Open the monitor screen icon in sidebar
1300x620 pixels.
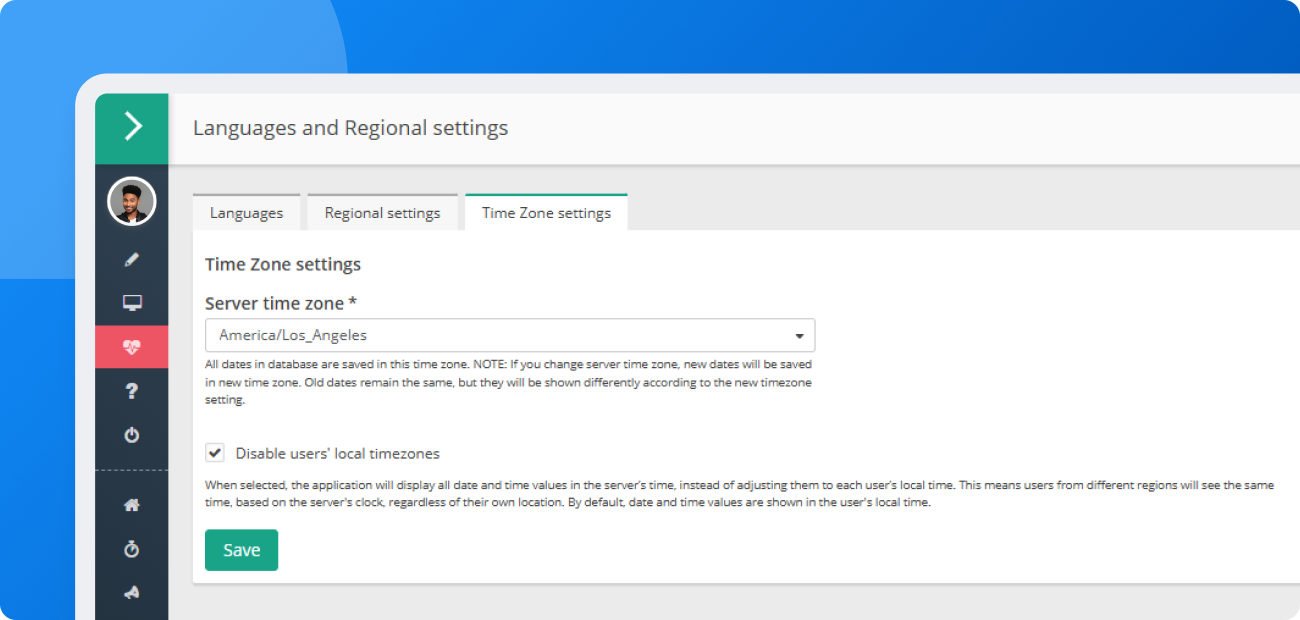pos(132,303)
